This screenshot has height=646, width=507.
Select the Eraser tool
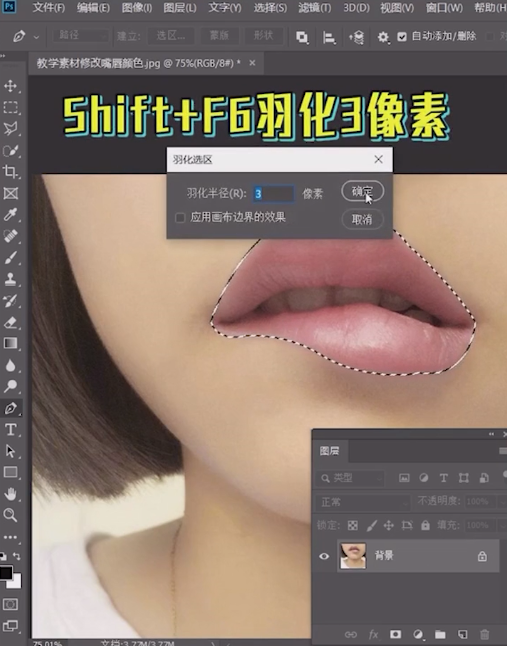coord(11,322)
